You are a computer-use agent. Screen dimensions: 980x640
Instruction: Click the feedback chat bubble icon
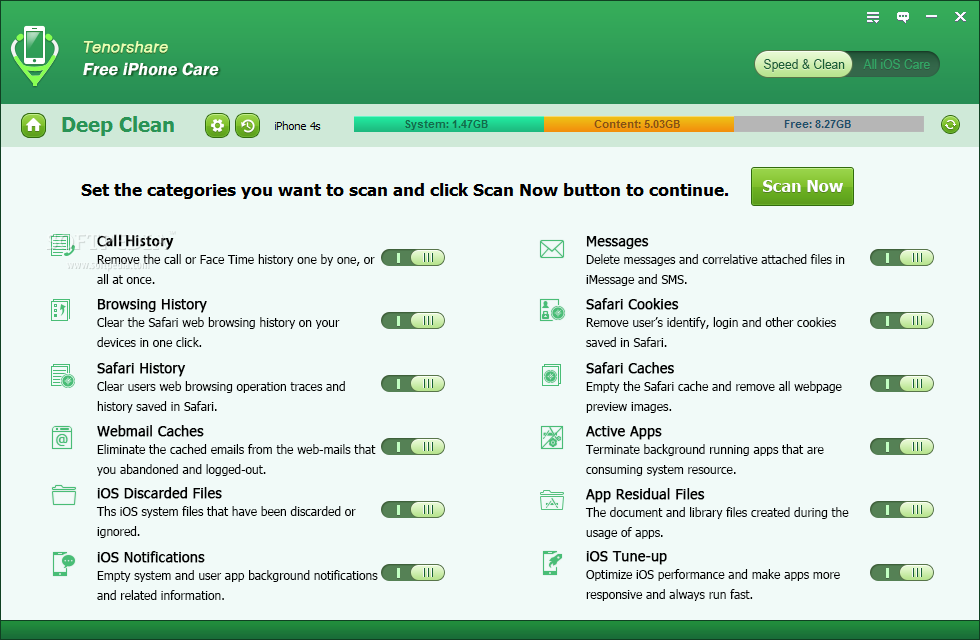click(902, 17)
